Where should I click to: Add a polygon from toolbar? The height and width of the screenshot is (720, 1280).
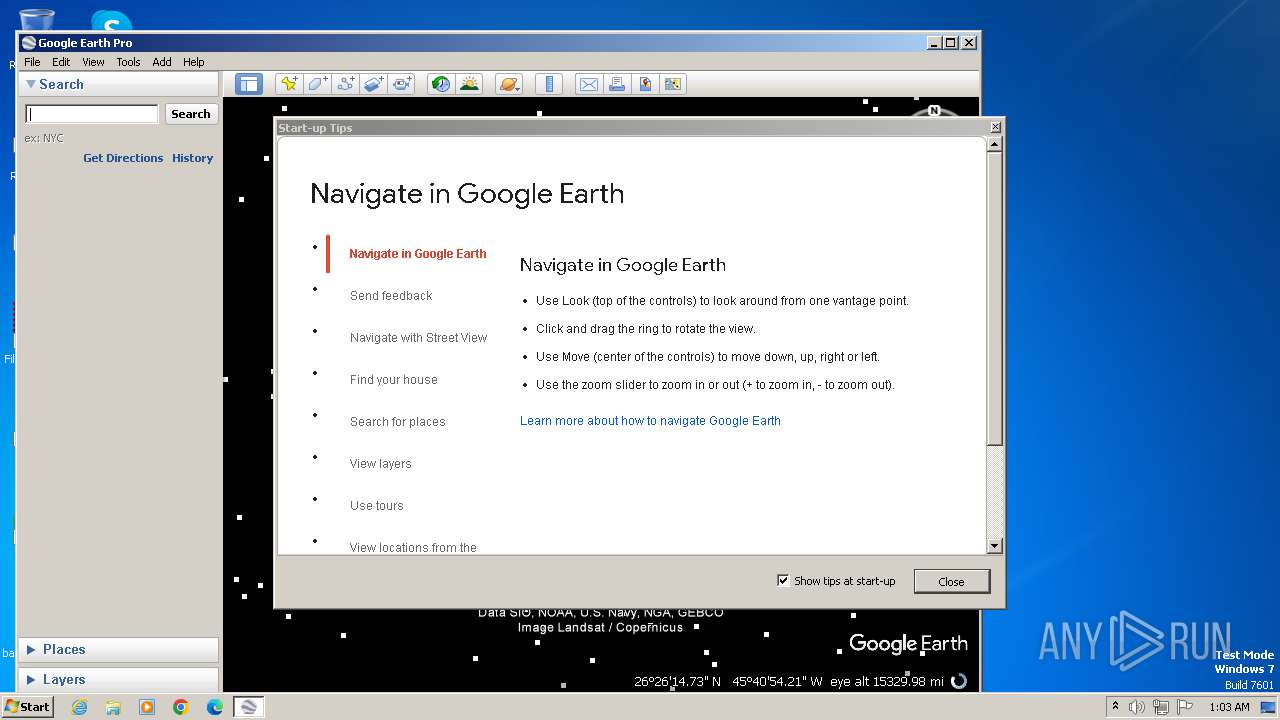(x=318, y=84)
